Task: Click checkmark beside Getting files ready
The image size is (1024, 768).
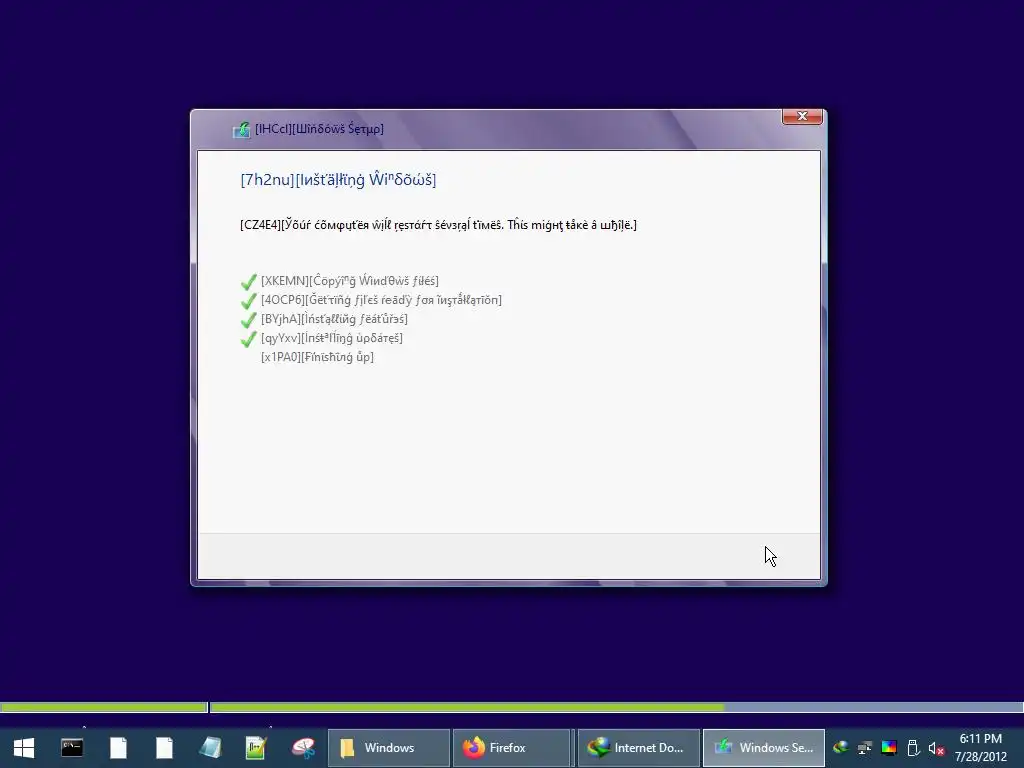Action: pos(248,300)
